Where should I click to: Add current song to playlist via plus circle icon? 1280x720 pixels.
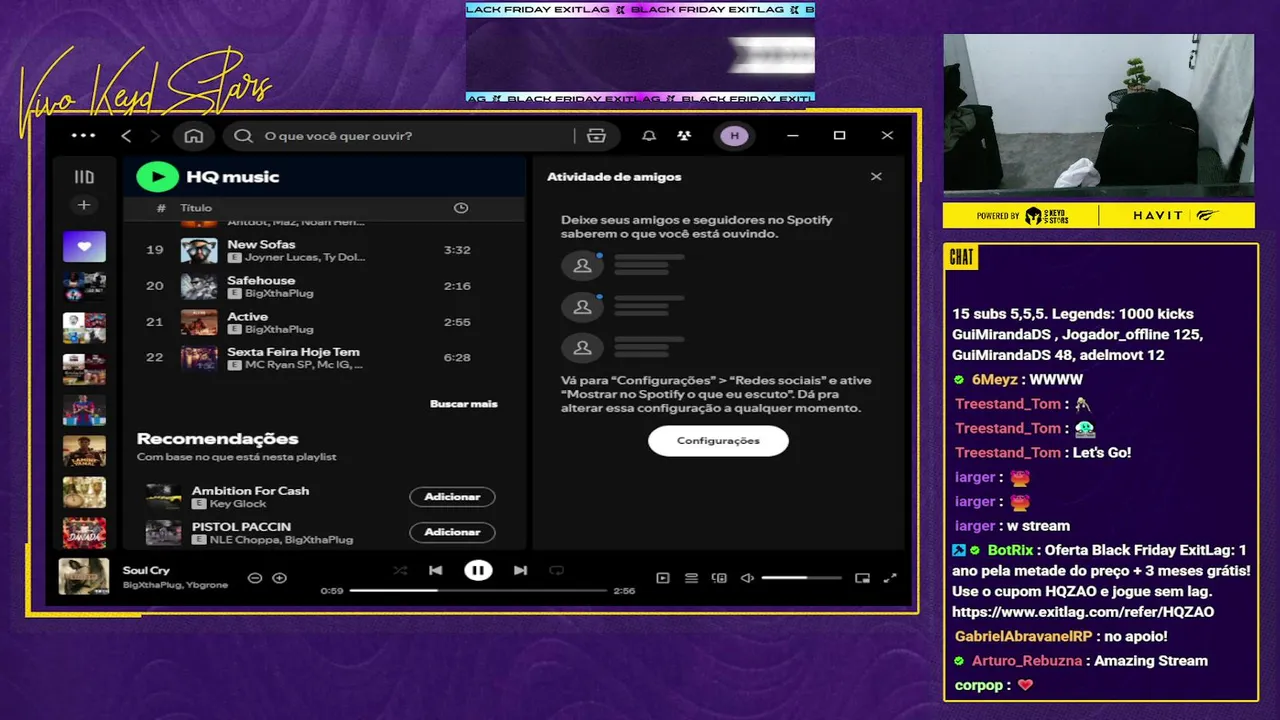coord(280,578)
